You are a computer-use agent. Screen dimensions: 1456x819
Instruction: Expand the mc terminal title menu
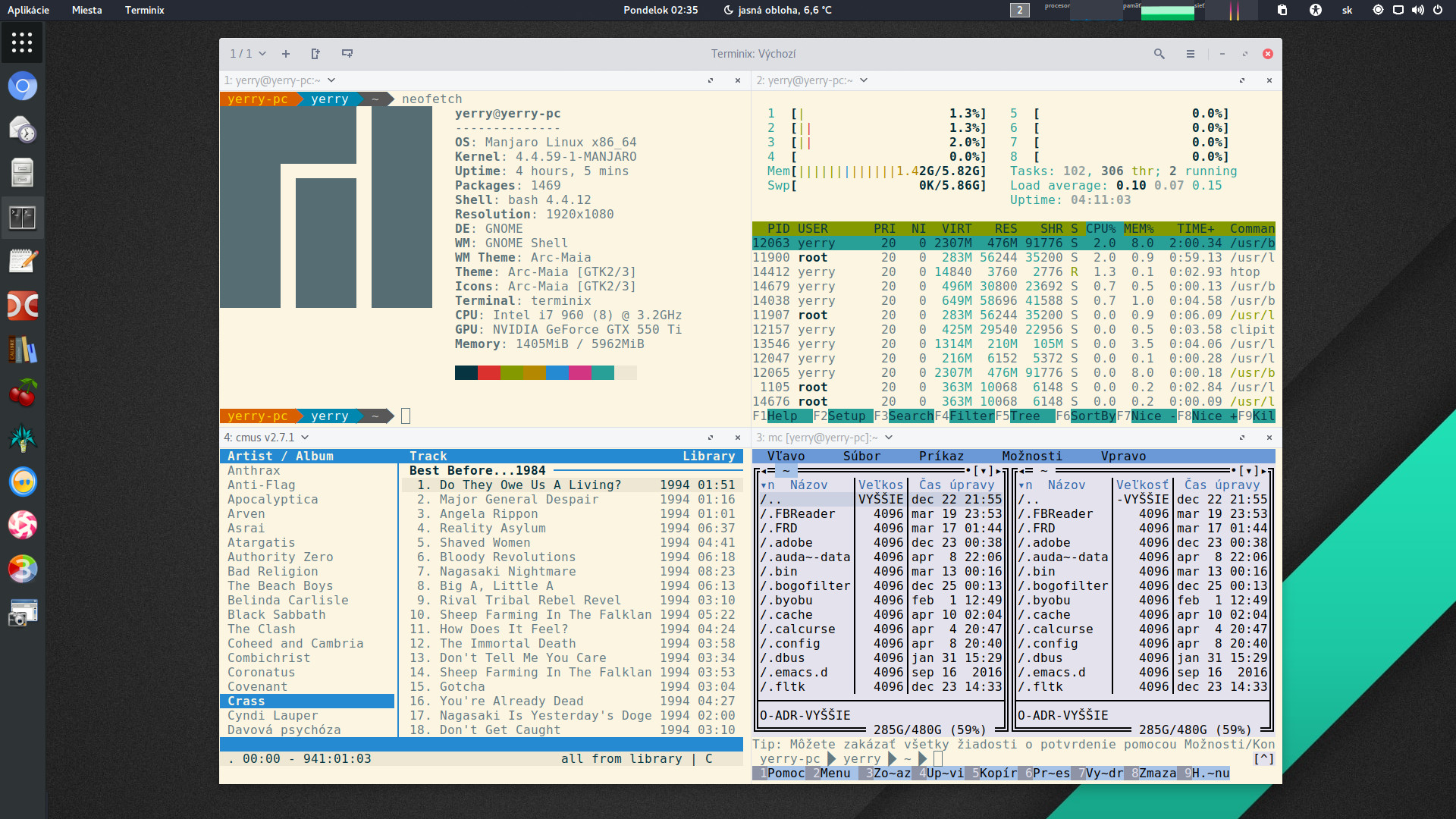[x=824, y=438]
